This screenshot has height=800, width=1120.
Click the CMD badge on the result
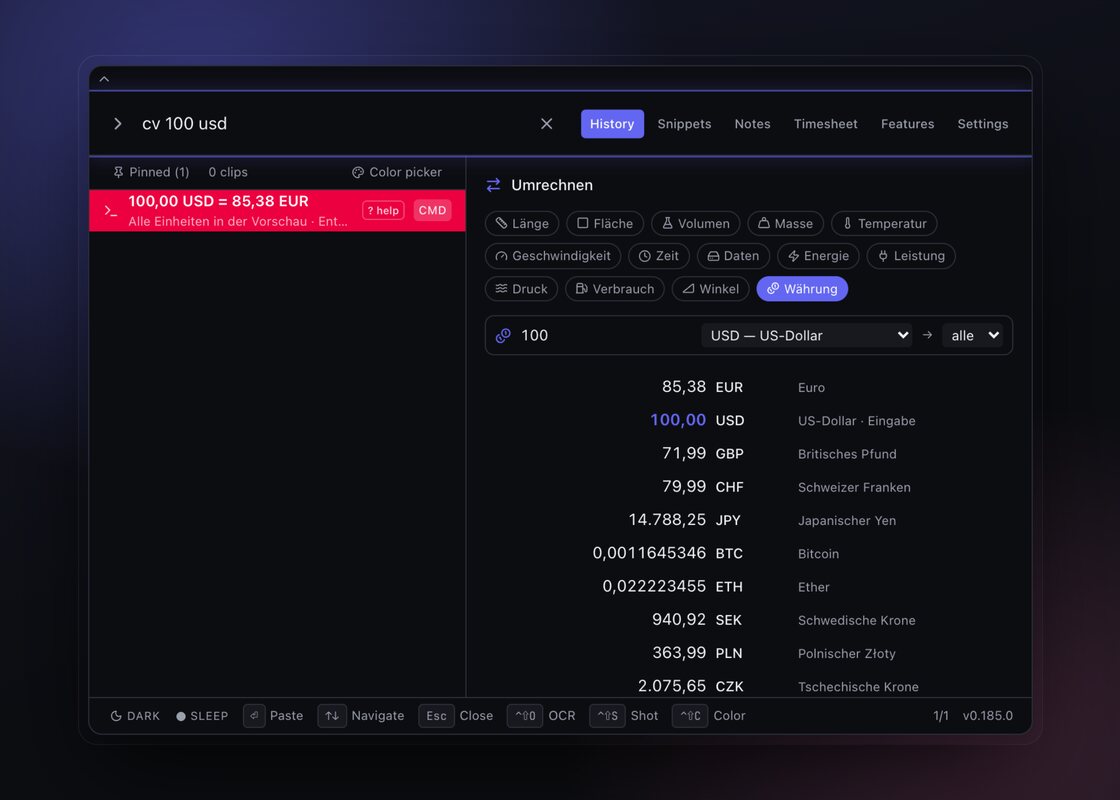pyautogui.click(x=432, y=210)
